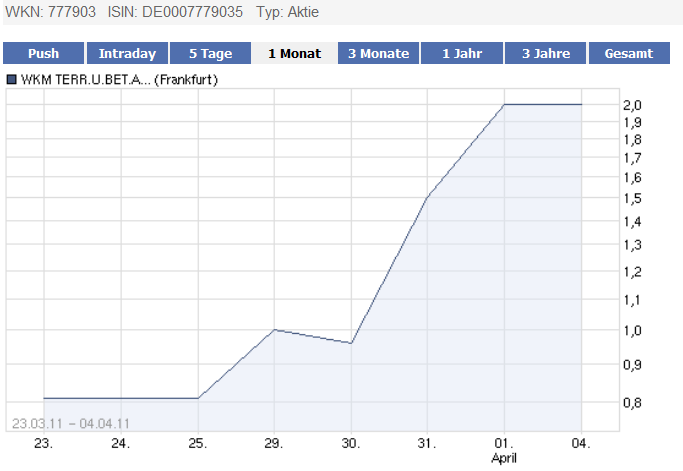The image size is (683, 471).
Task: Switch to the 1 Jahr tab
Action: tap(462, 54)
